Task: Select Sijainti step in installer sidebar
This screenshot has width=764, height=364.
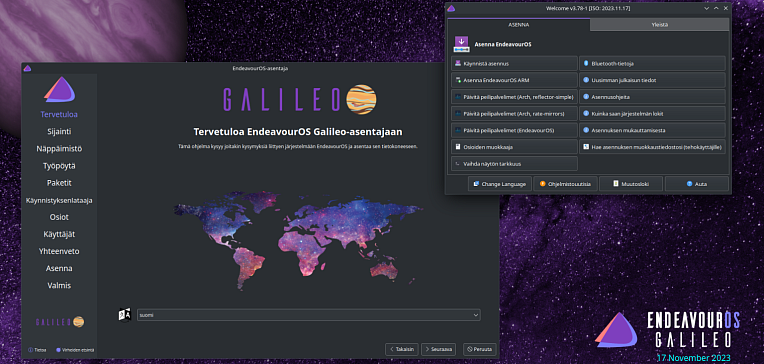Action: pyautogui.click(x=59, y=132)
